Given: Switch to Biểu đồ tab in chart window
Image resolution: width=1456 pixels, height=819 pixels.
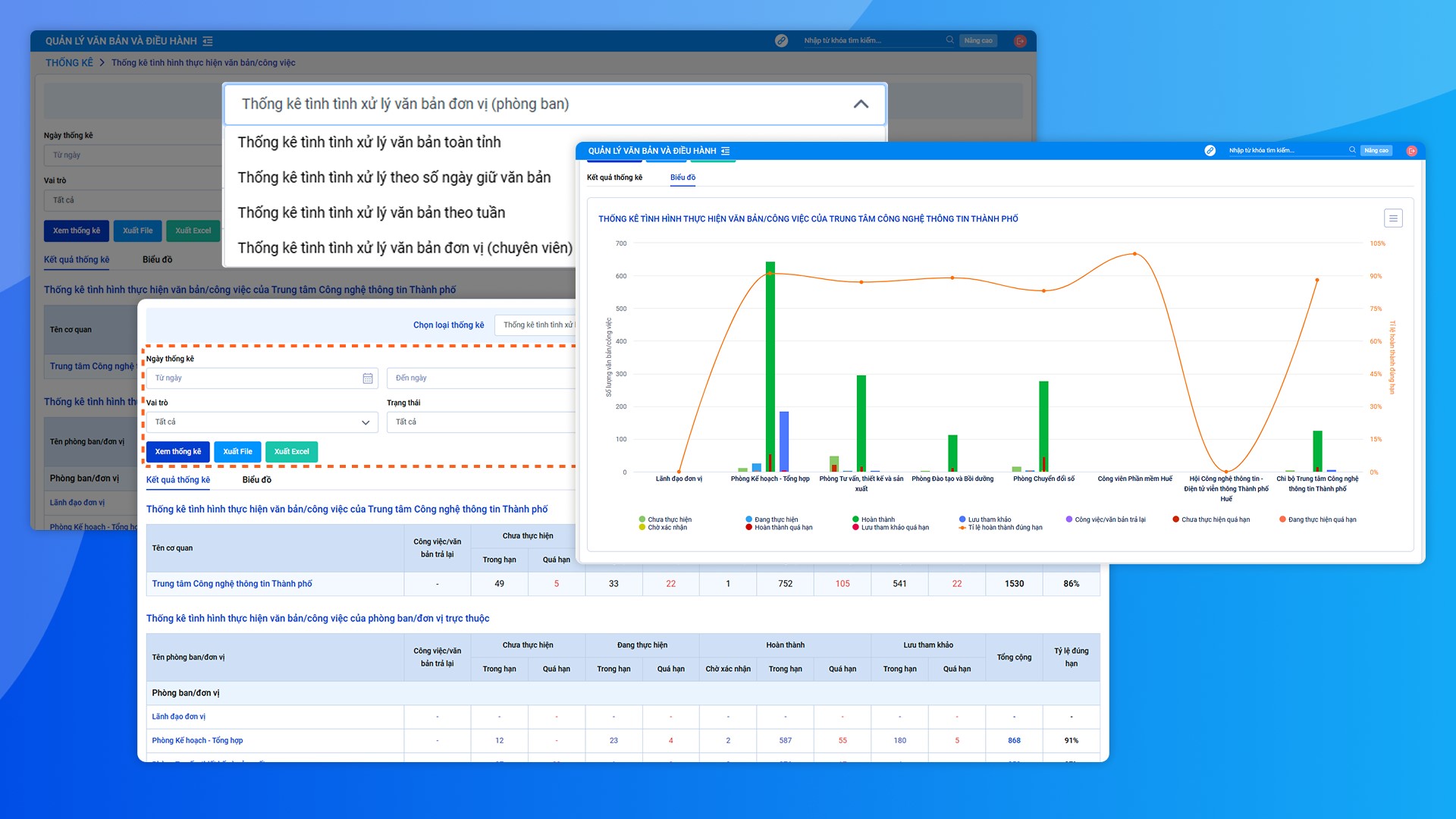Looking at the screenshot, I should pyautogui.click(x=682, y=177).
